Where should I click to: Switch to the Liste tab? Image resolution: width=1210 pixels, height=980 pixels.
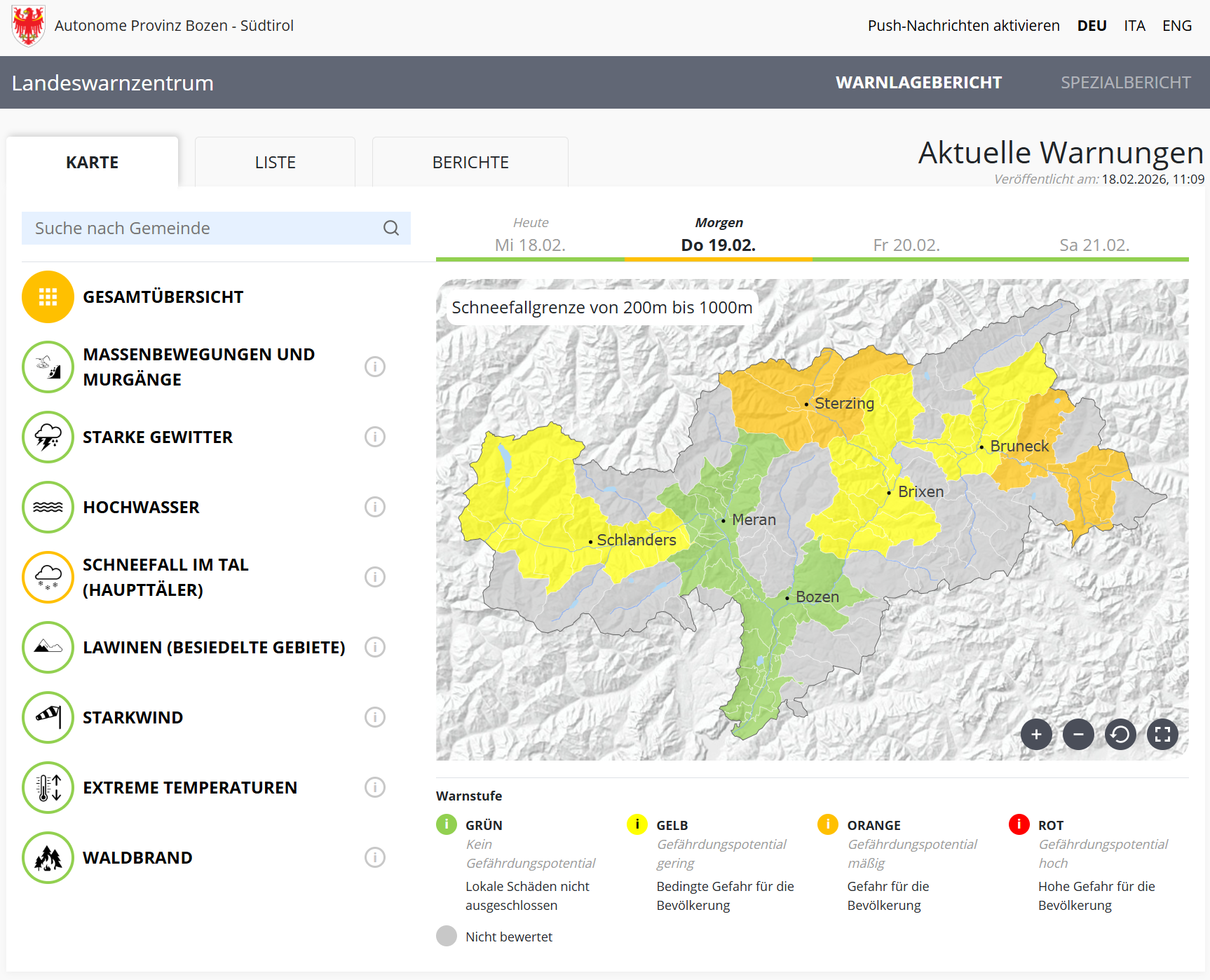point(275,163)
